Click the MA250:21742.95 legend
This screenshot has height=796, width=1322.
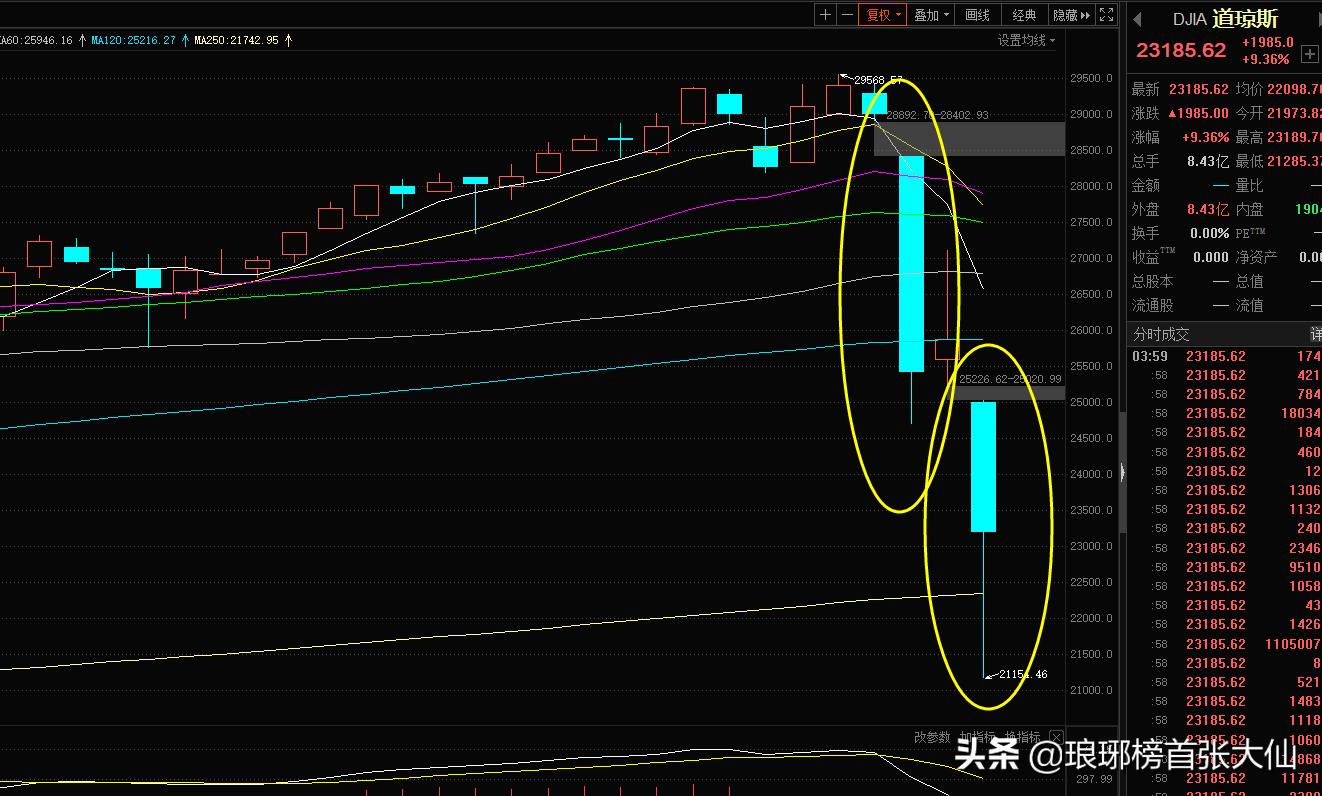tap(236, 40)
